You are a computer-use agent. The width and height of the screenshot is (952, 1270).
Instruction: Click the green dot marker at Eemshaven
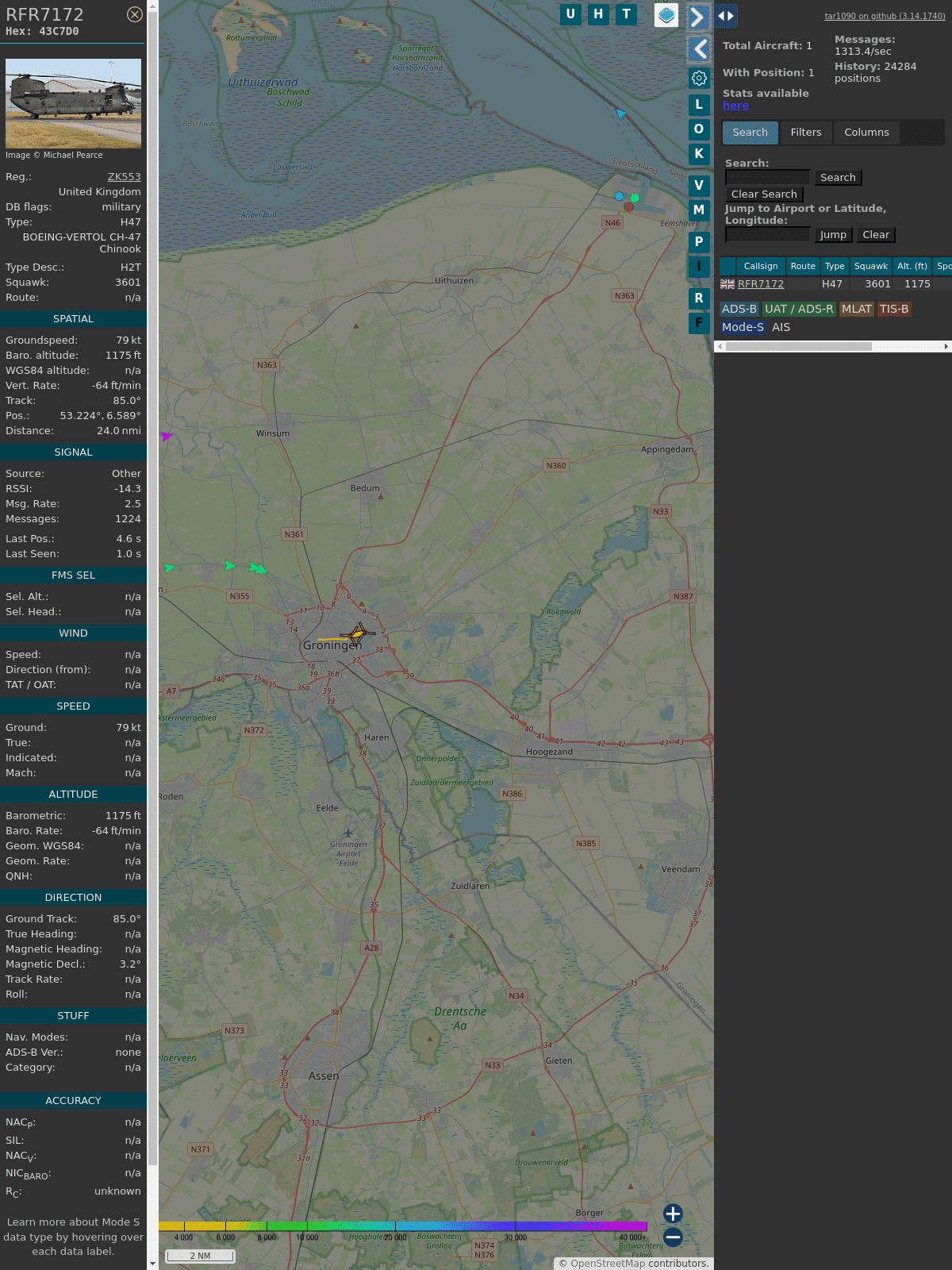tap(635, 198)
